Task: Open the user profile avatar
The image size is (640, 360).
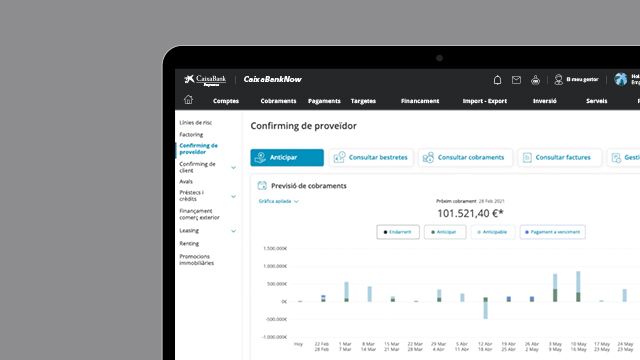Action: 620,79
